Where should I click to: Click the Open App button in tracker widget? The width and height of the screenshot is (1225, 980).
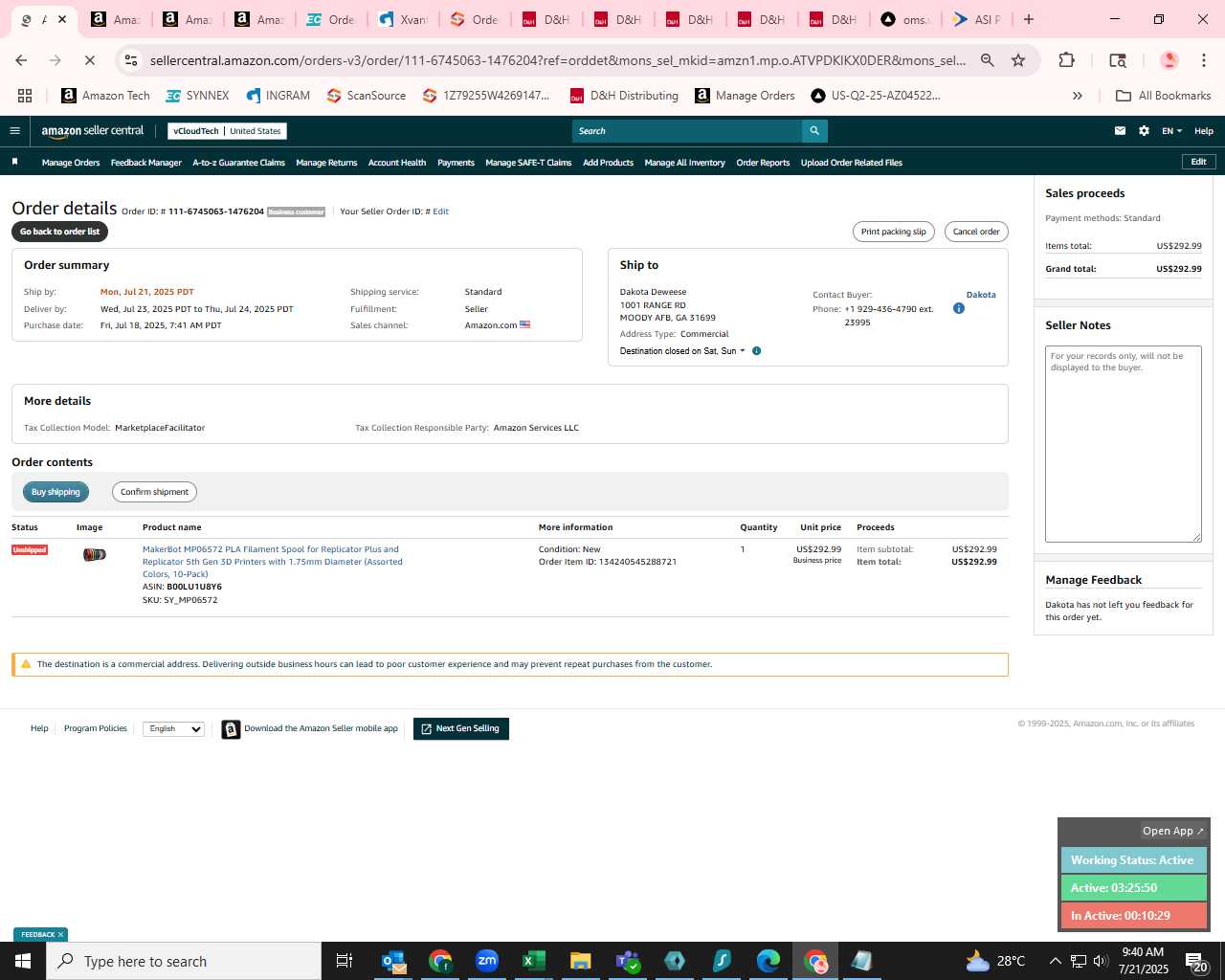[1173, 831]
